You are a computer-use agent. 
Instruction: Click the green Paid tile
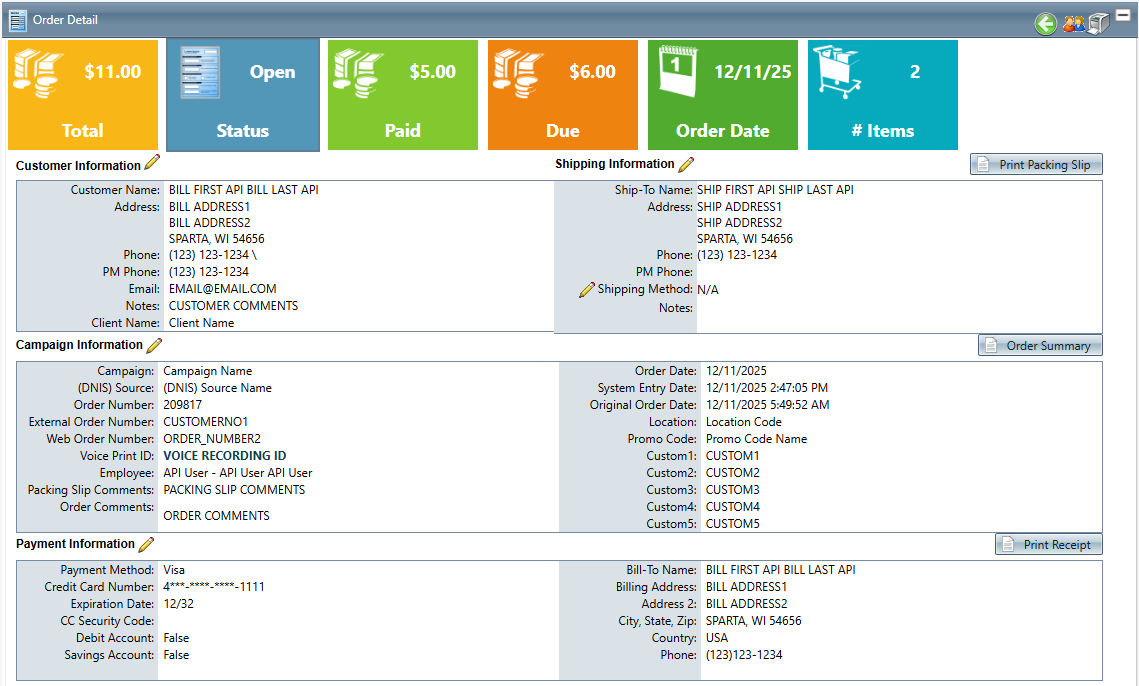click(x=403, y=95)
